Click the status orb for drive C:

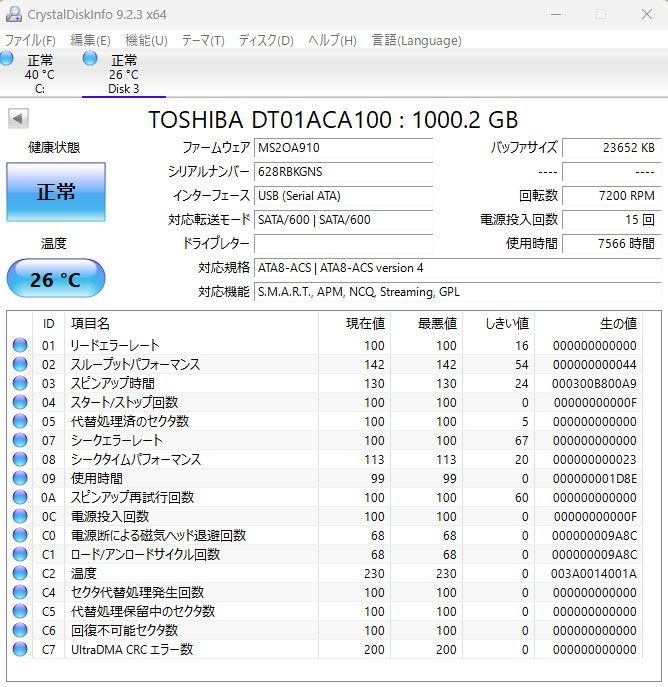(8, 60)
